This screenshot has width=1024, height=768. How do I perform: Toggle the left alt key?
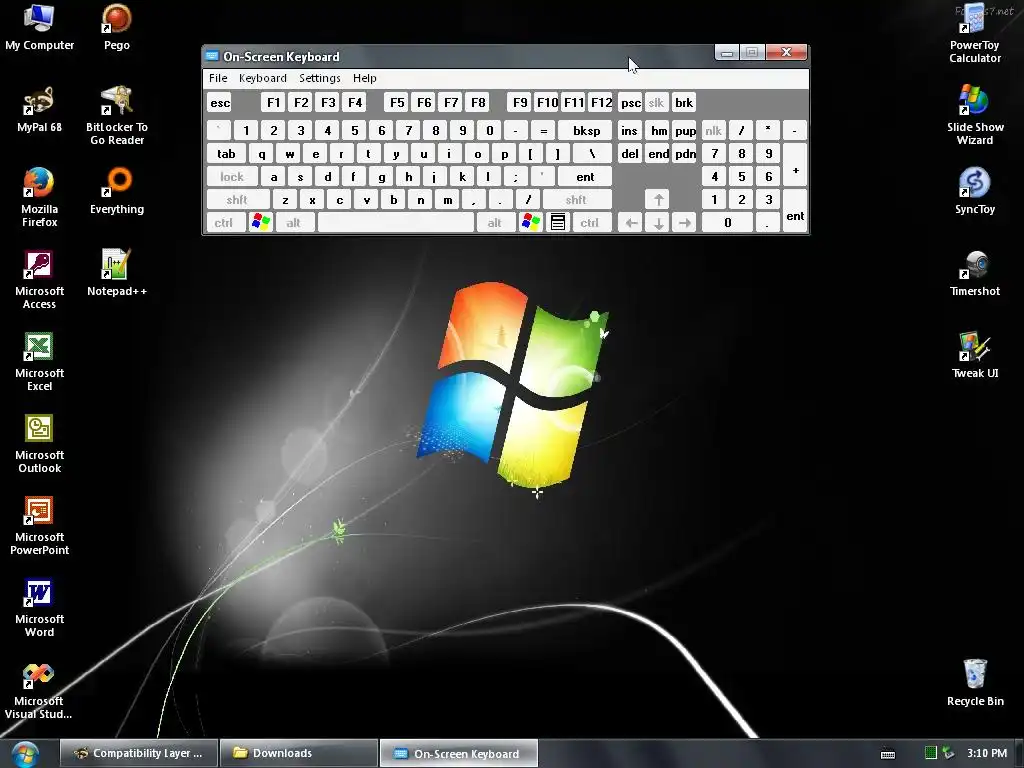click(293, 222)
